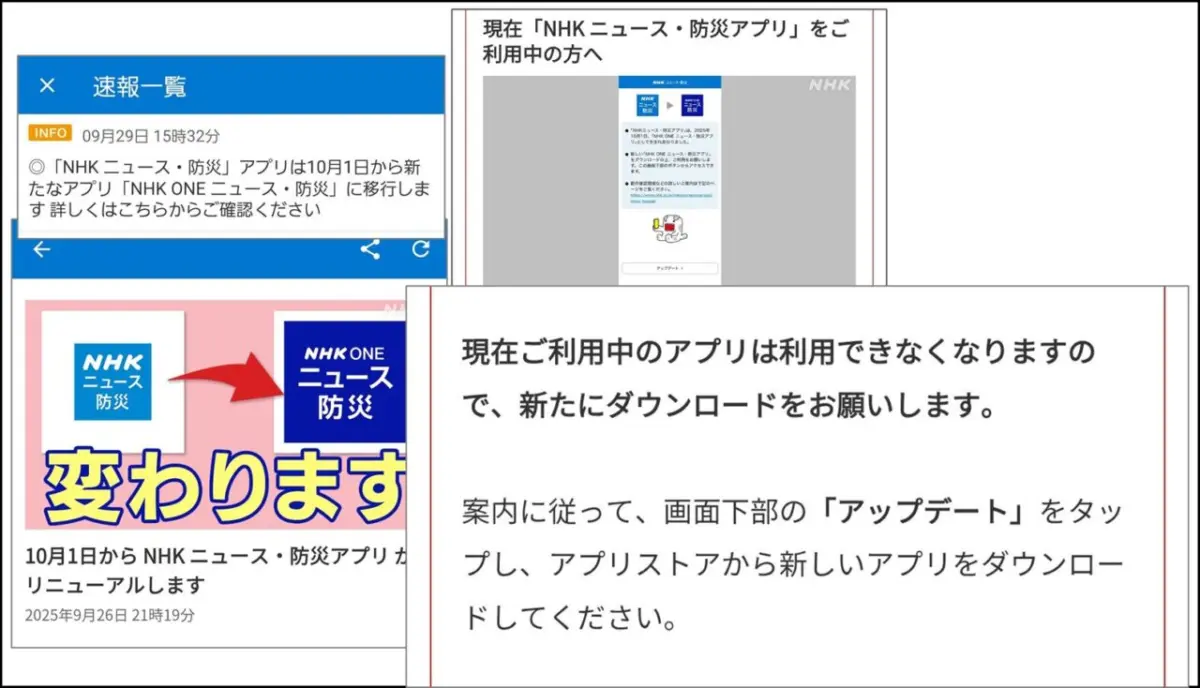Viewport: 1200px width, 688px height.
Task: Open the pink 変わります banner image
Action: click(216, 414)
